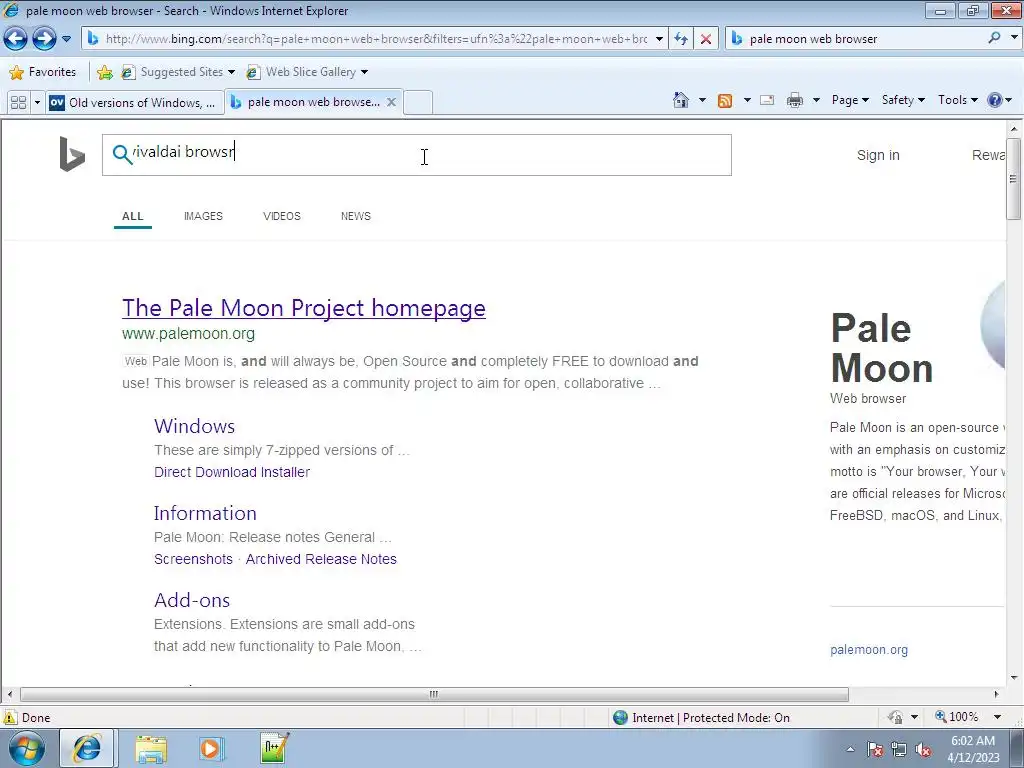Click the status bar warning icon
Screen dimensions: 1024x768
pyautogui.click(x=10, y=717)
